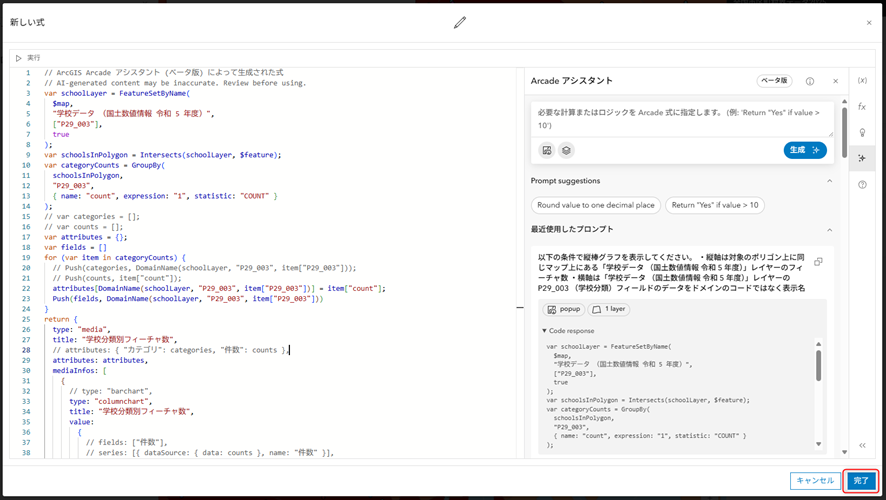
Task: Click the 'return {' code line
Action: 60,319
